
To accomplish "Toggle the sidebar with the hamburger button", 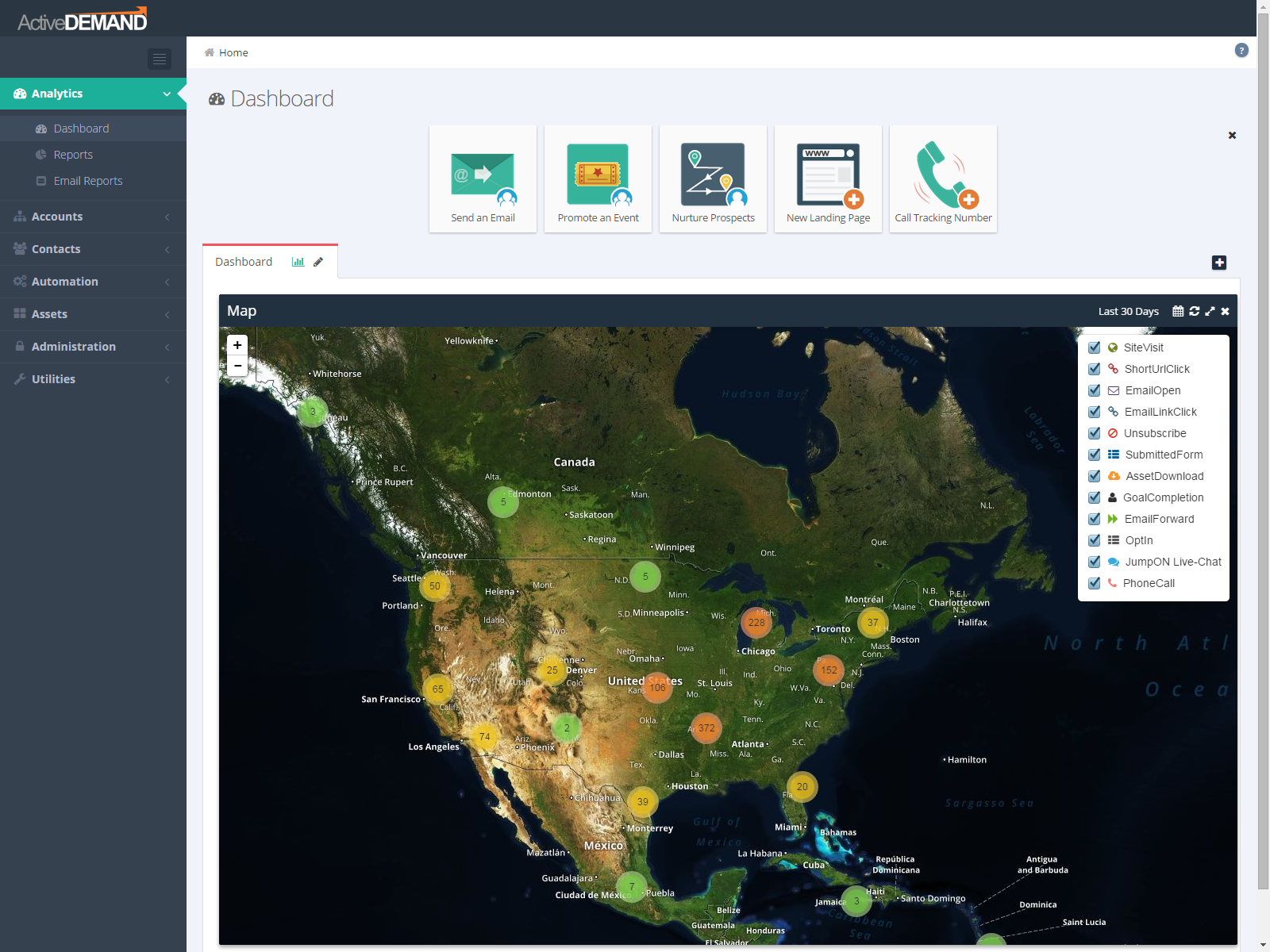I will 160,59.
